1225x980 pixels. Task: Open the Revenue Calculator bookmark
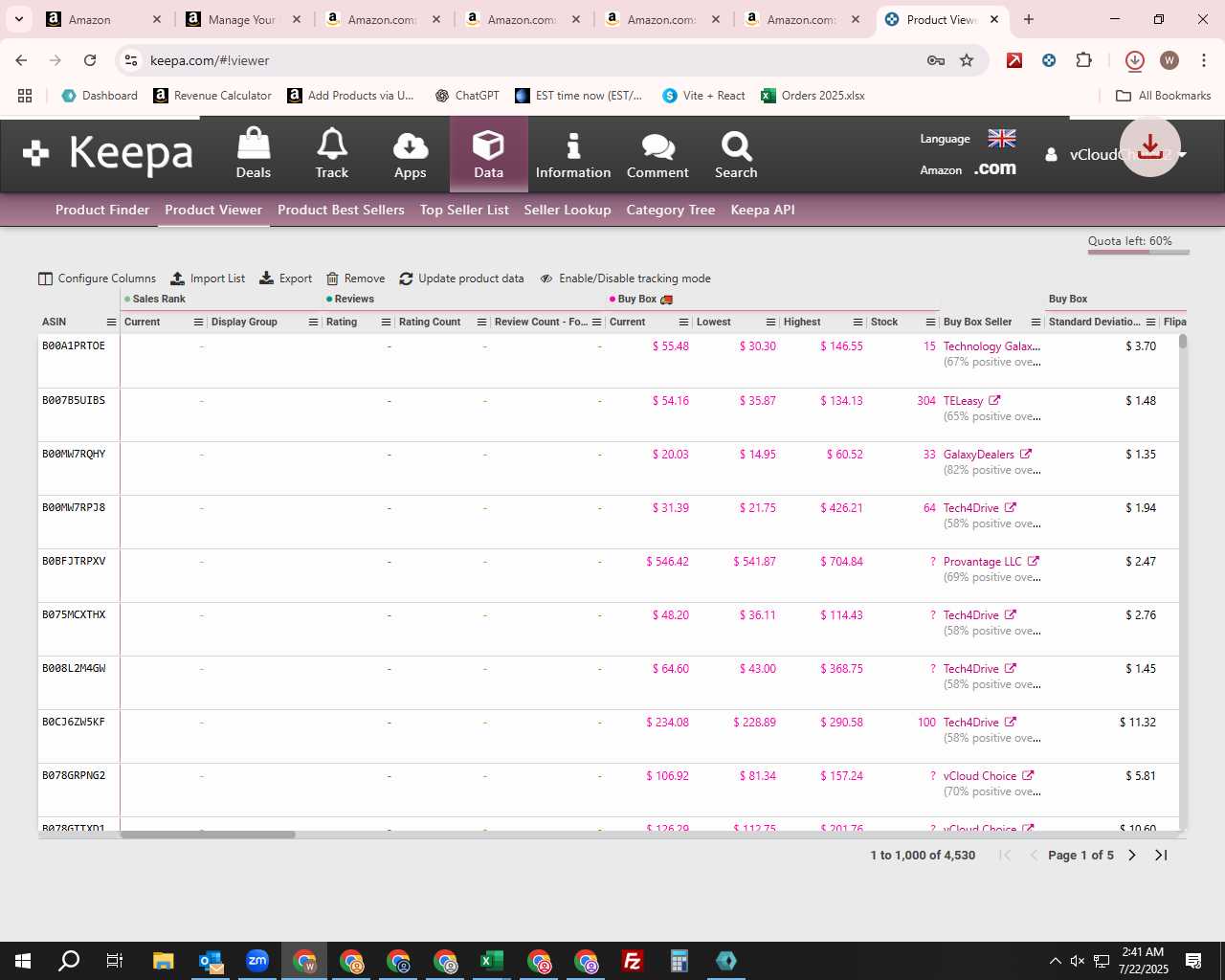[212, 96]
